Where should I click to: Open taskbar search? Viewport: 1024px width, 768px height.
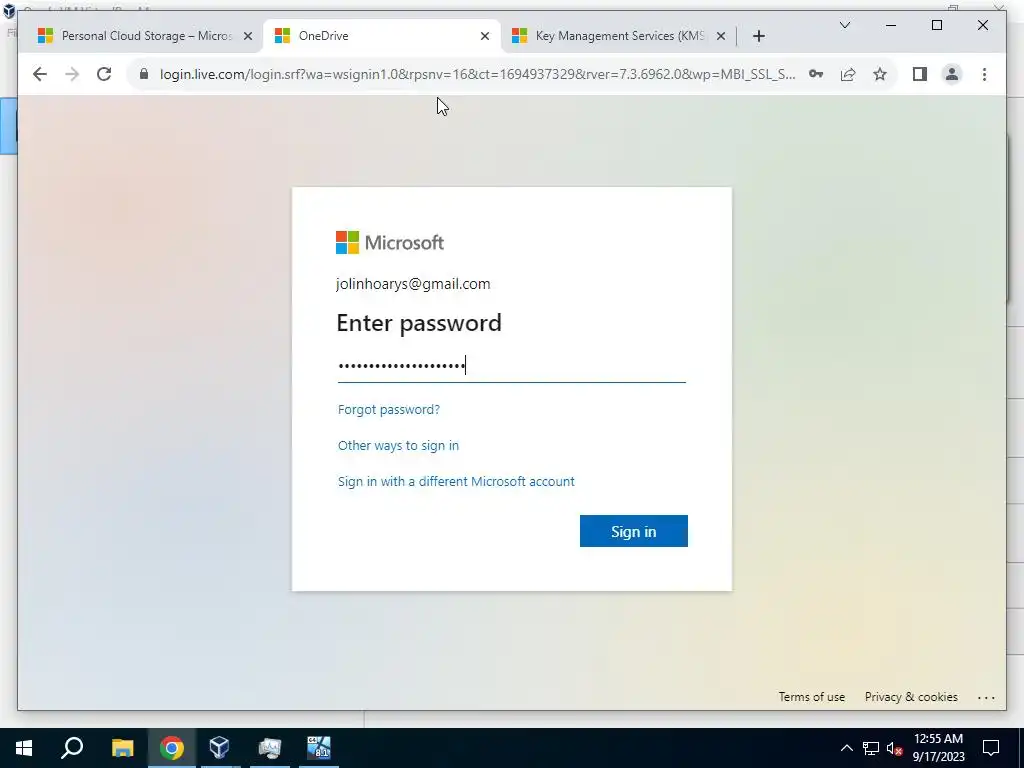tap(72, 748)
